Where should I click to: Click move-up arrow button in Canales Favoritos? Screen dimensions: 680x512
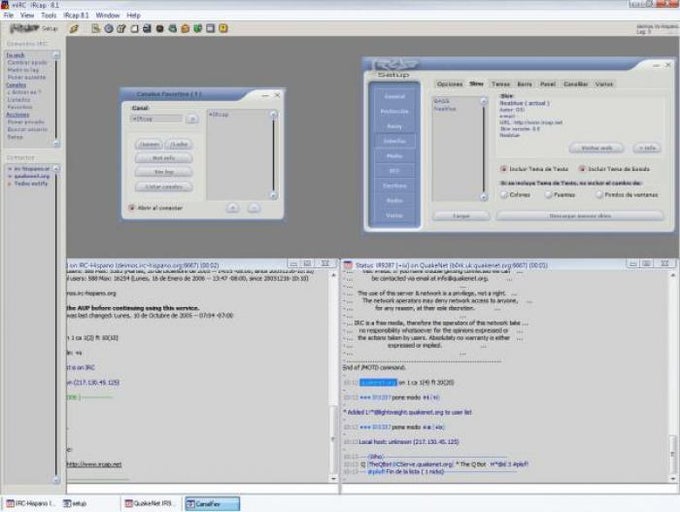click(233, 208)
